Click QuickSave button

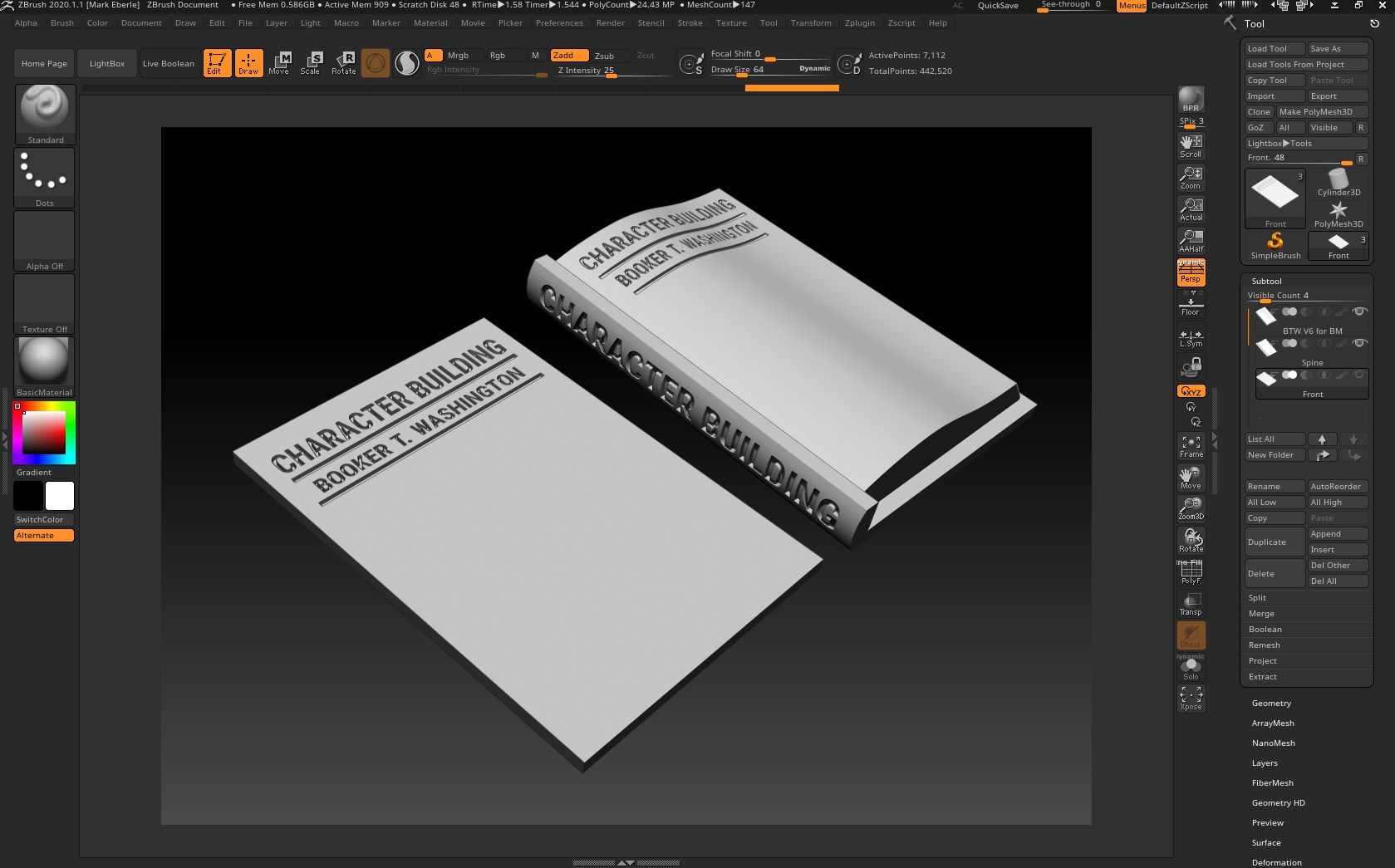tap(998, 6)
